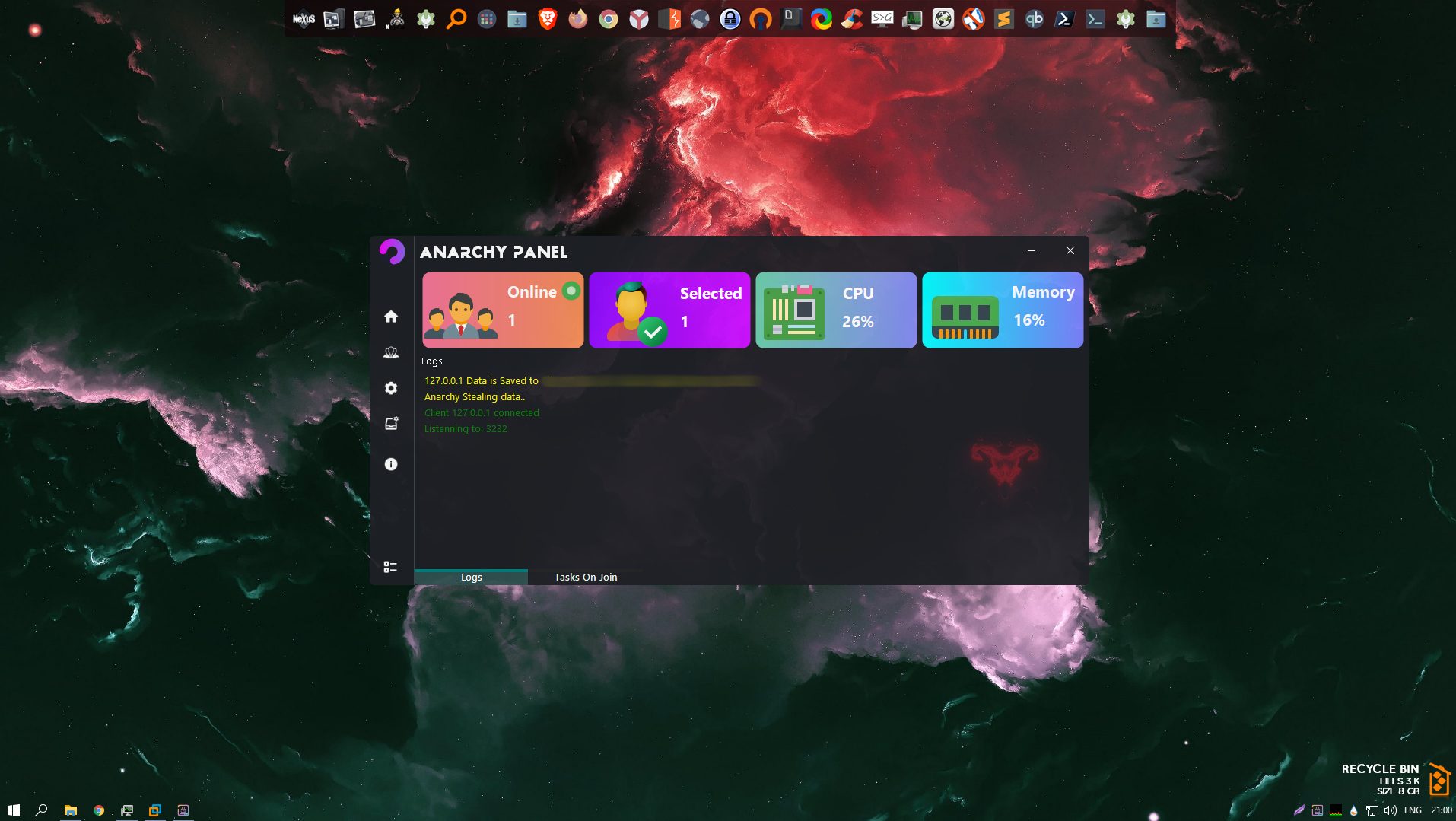Click the clients group icon in sidebar
The width and height of the screenshot is (1456, 821).
pos(391,352)
